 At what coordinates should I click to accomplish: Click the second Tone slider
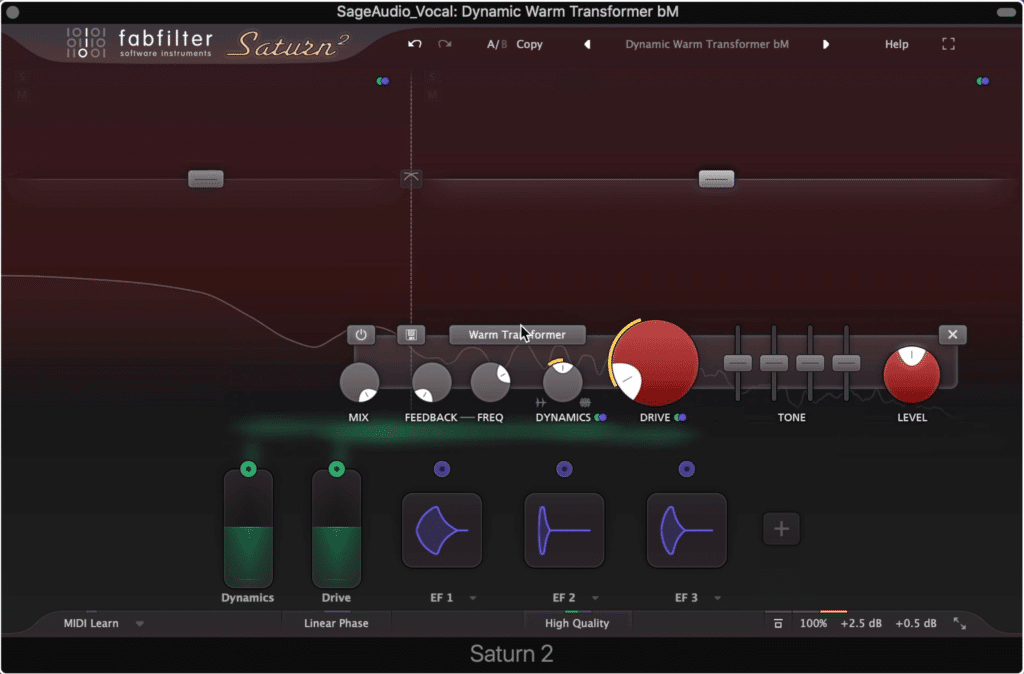[774, 363]
